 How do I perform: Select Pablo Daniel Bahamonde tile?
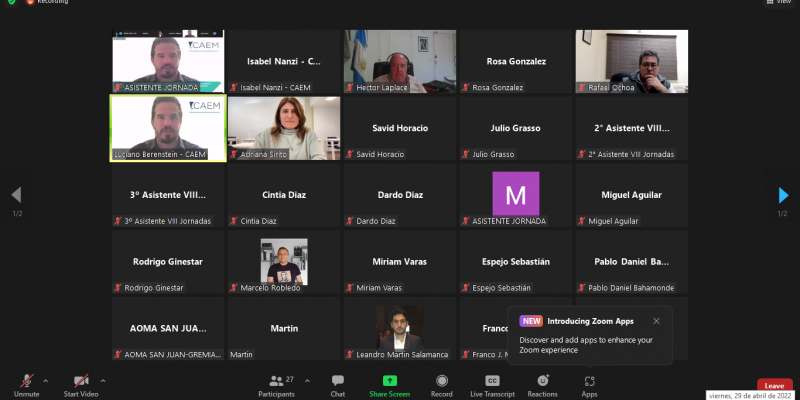click(632, 262)
